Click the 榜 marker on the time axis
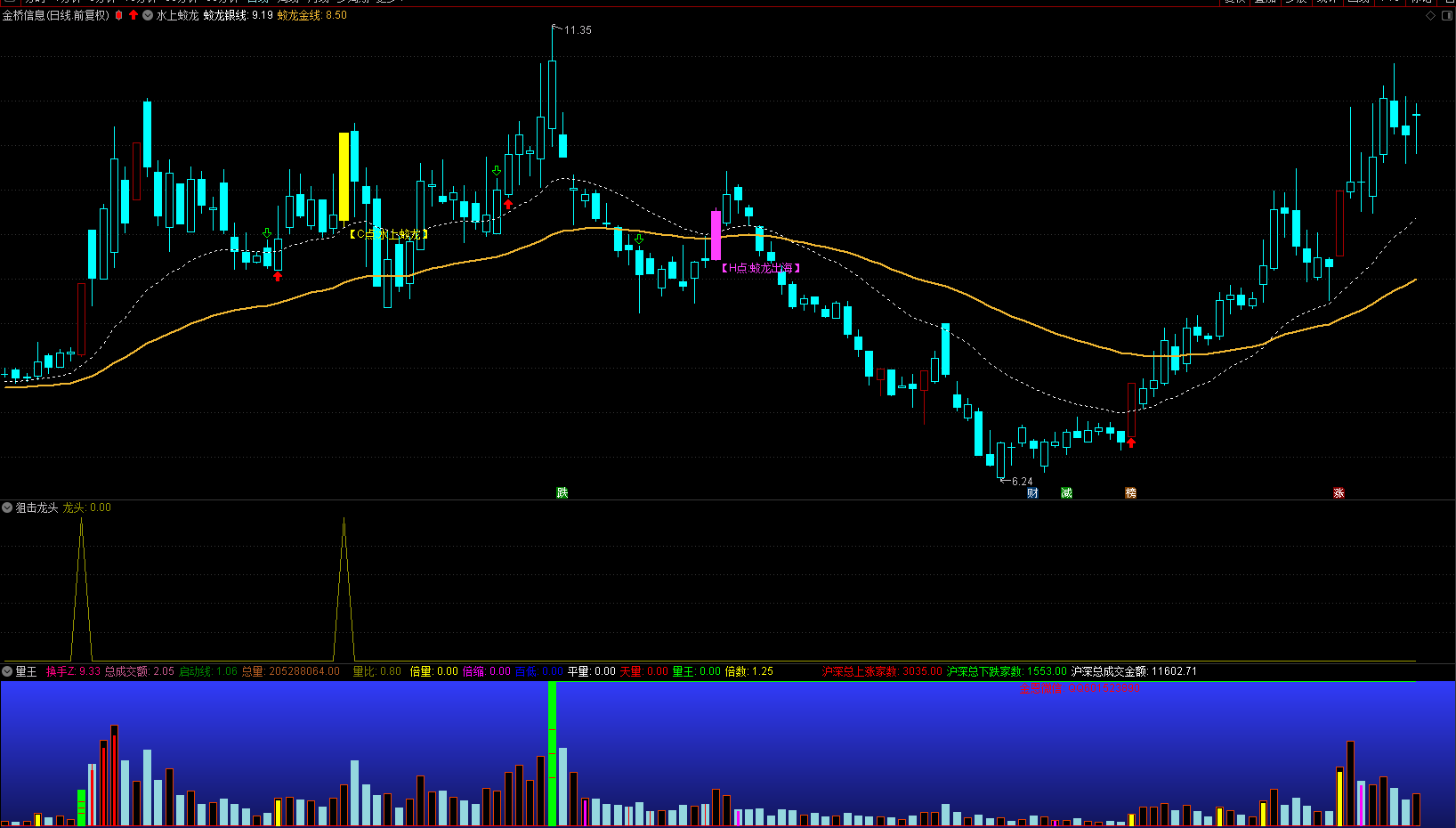 click(1130, 492)
